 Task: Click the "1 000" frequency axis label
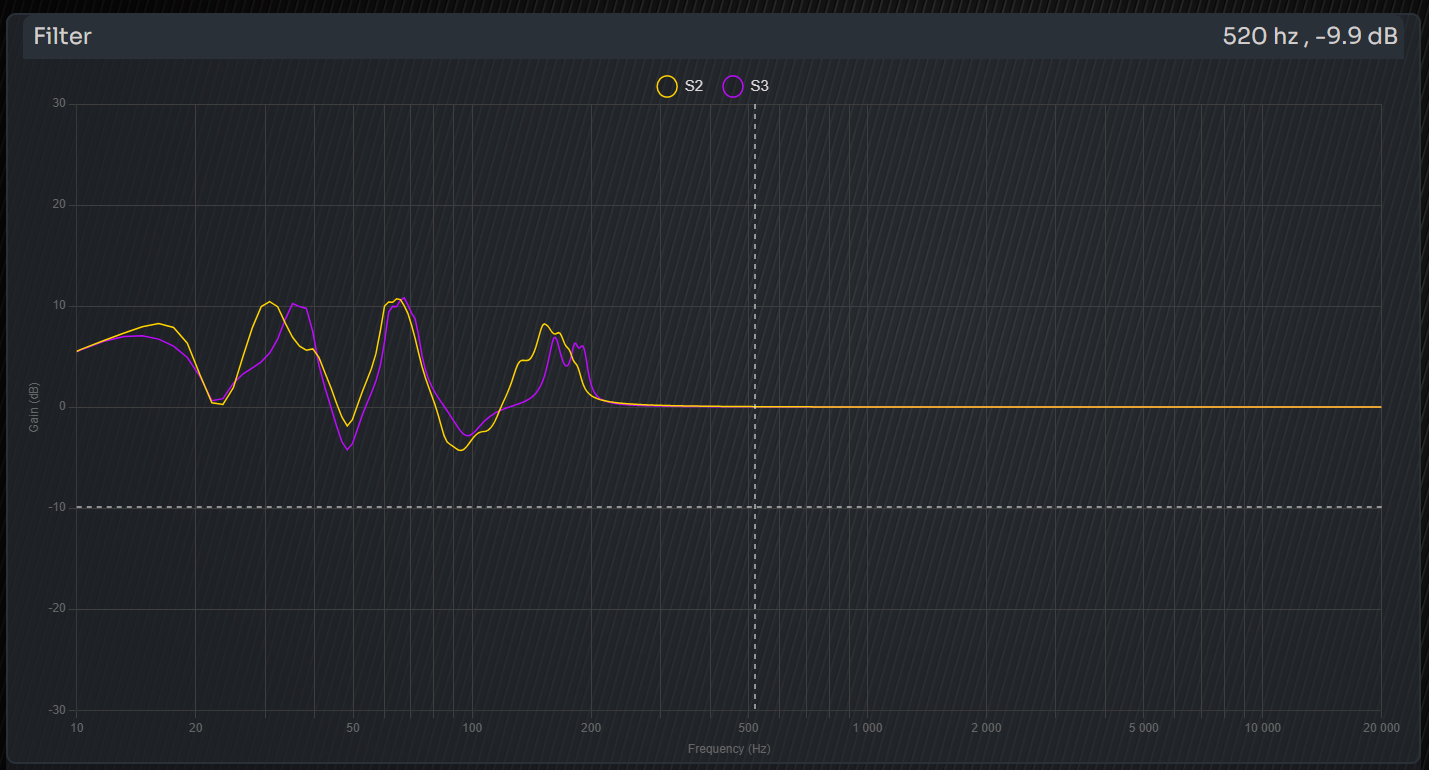[867, 728]
